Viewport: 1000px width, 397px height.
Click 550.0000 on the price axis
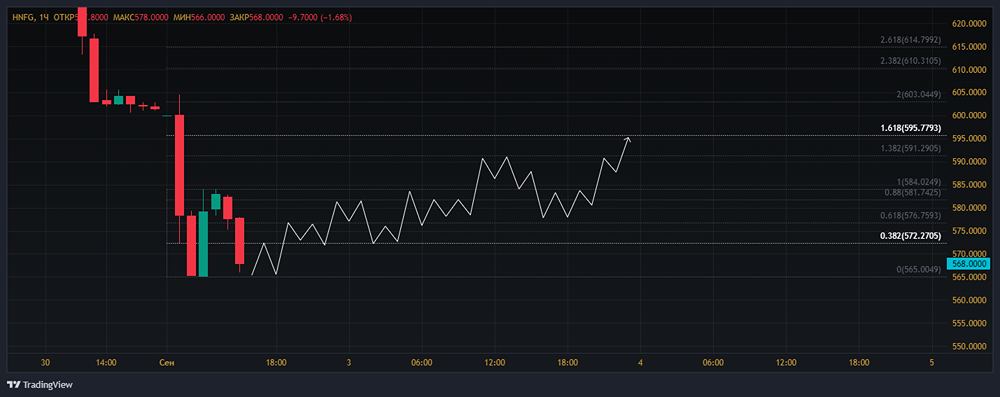tap(969, 347)
